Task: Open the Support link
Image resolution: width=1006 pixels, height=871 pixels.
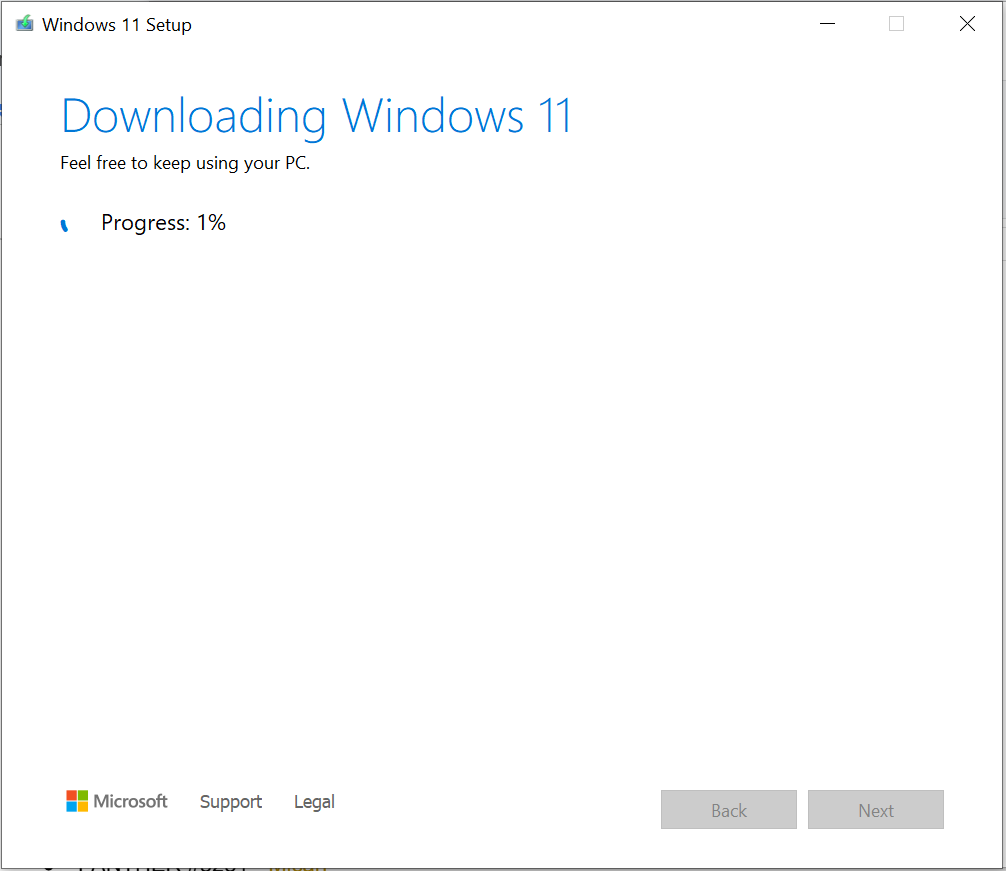Action: coord(231,802)
